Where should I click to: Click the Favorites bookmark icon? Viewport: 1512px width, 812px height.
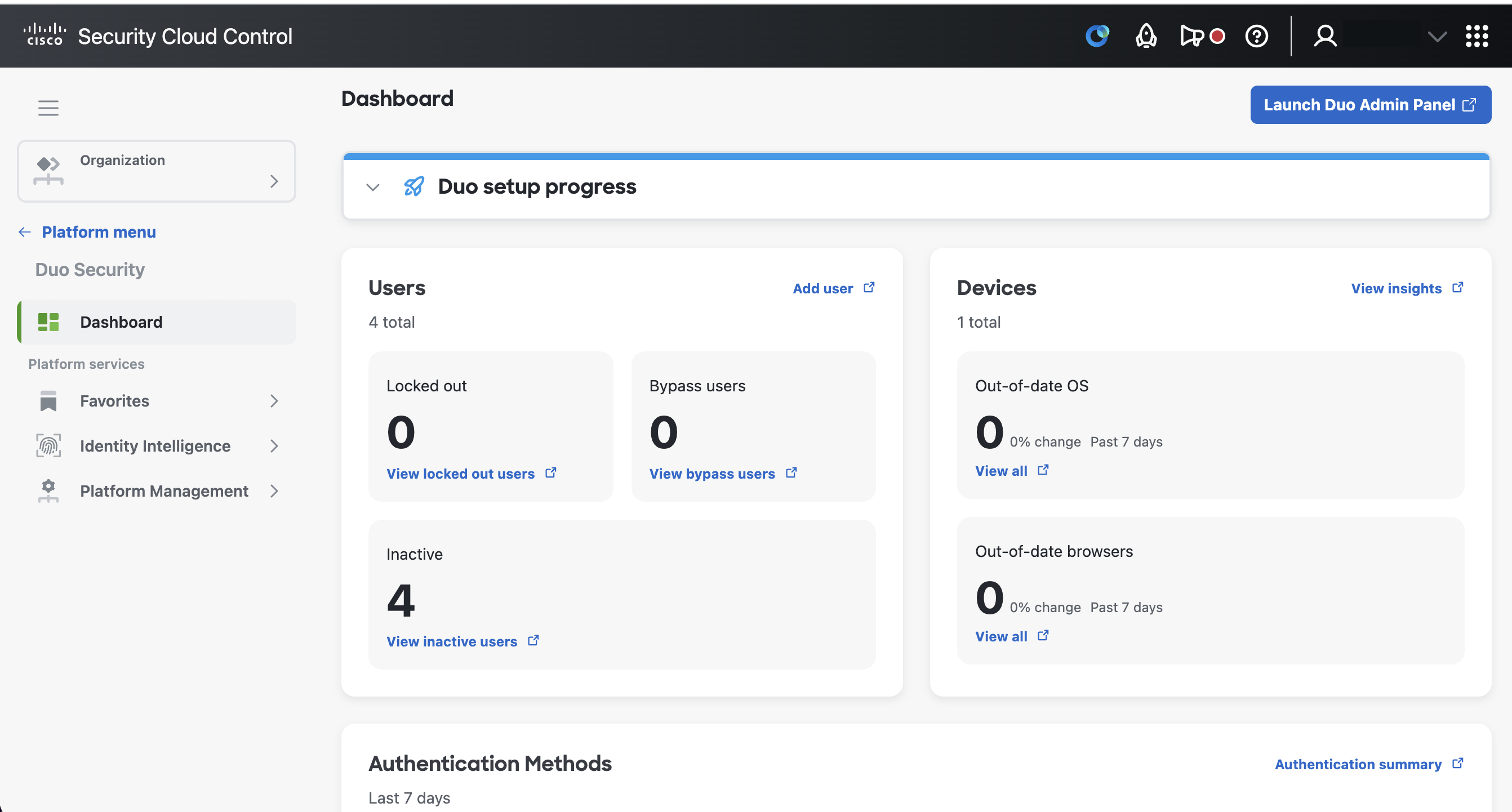click(x=48, y=401)
